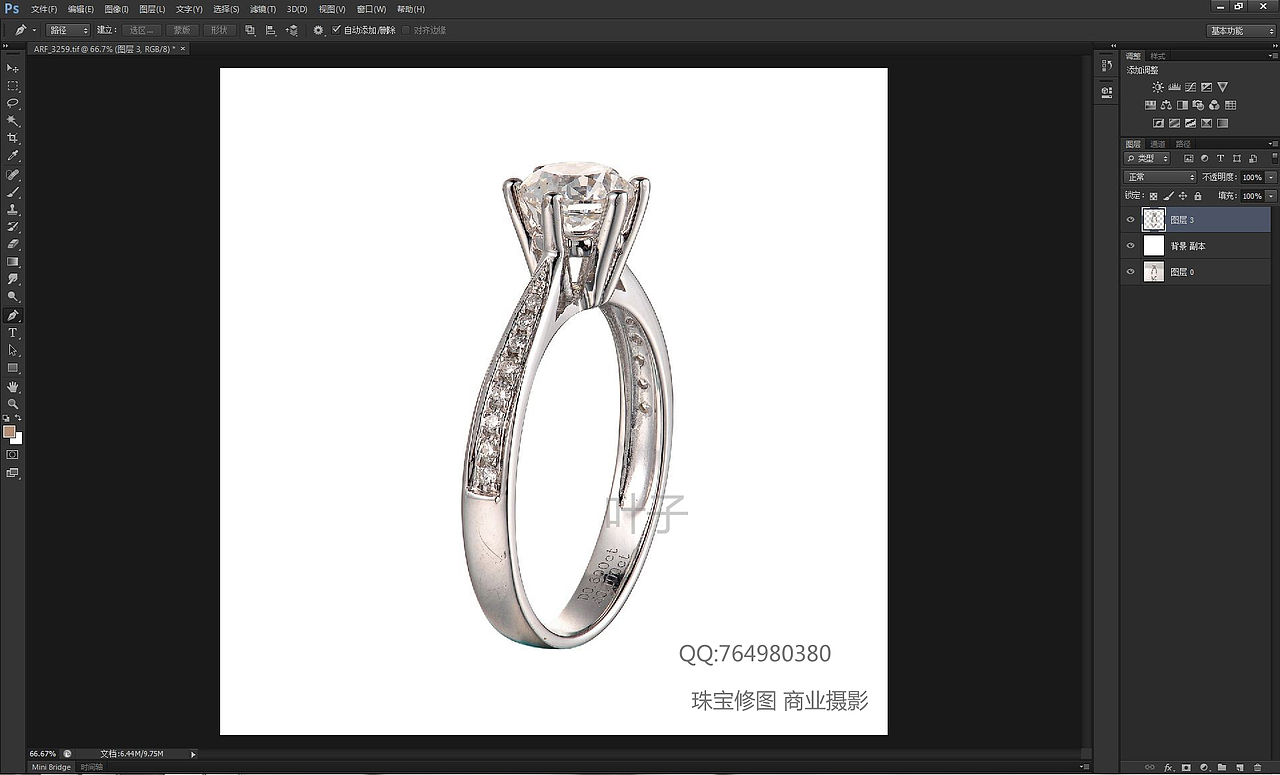
Task: Hide layer 图层 0
Action: [x=1131, y=272]
